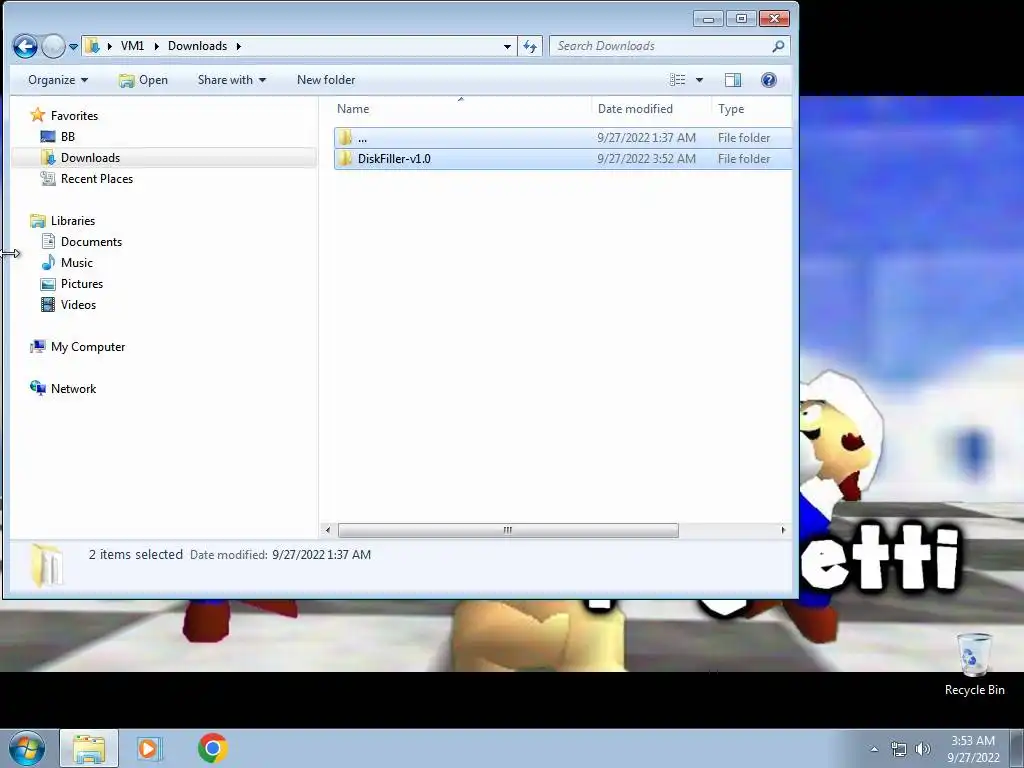Image resolution: width=1024 pixels, height=768 pixels.
Task: Close the Downloads Explorer window
Action: coord(774,19)
